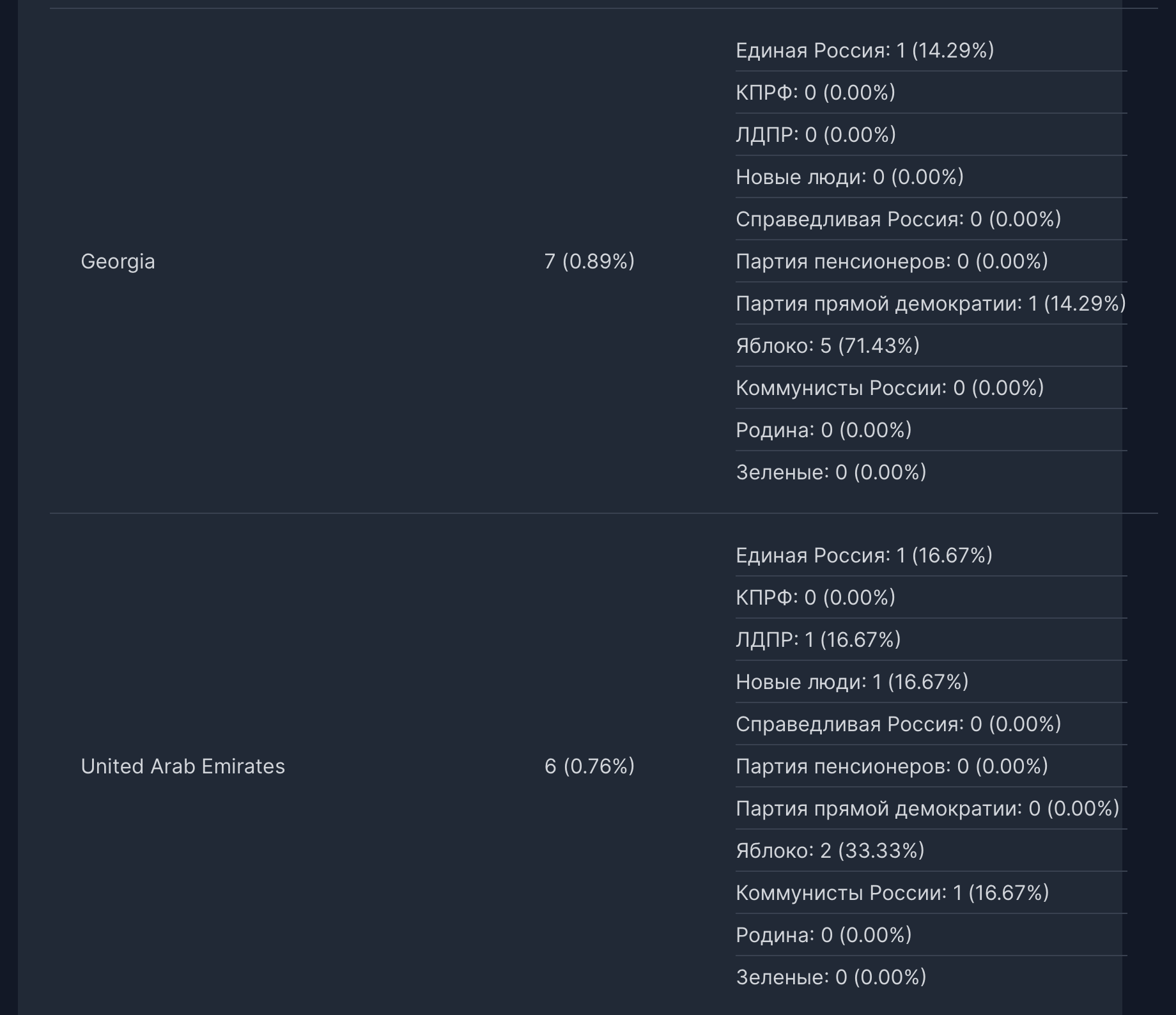The width and height of the screenshot is (1176, 1015).
Task: Select the Georgia country cell
Action: coord(118,261)
